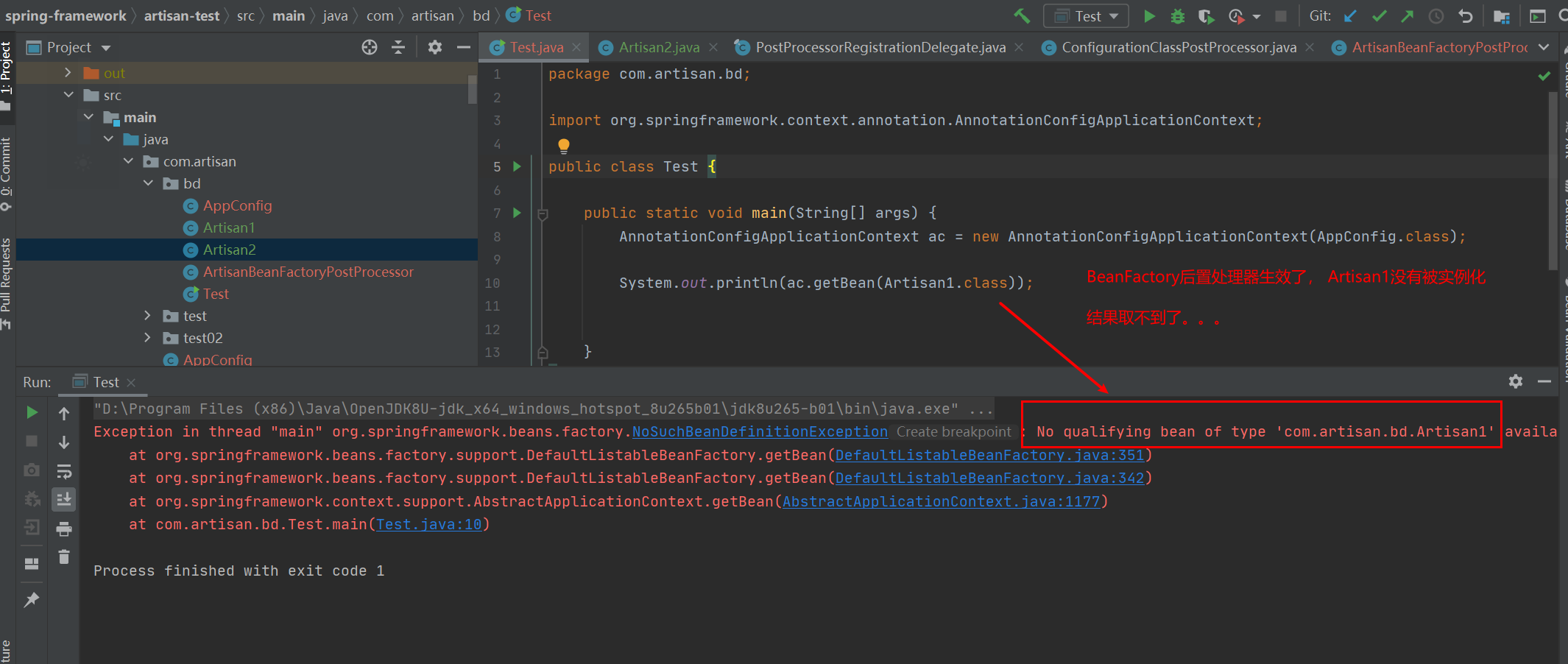Show Git history clock icon
Viewport: 1568px width, 664px height.
click(x=1436, y=15)
